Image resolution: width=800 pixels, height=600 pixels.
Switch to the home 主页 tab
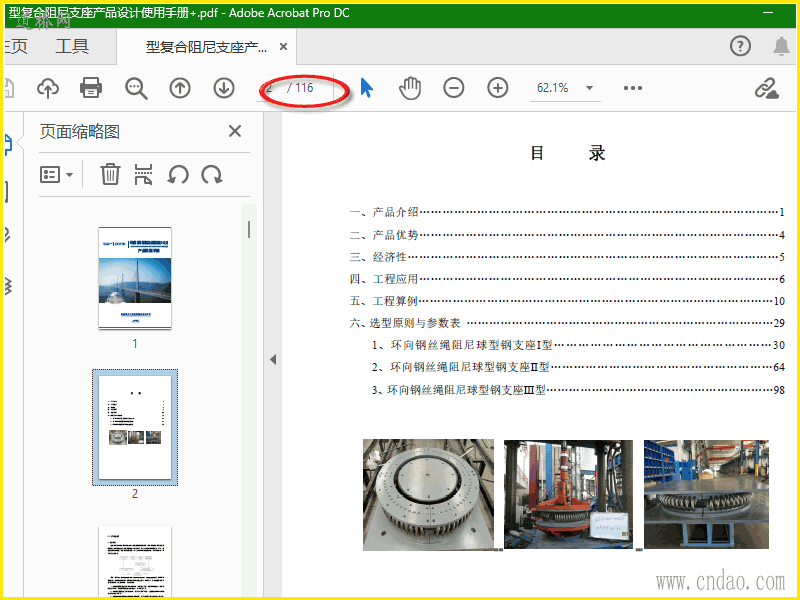click(16, 46)
